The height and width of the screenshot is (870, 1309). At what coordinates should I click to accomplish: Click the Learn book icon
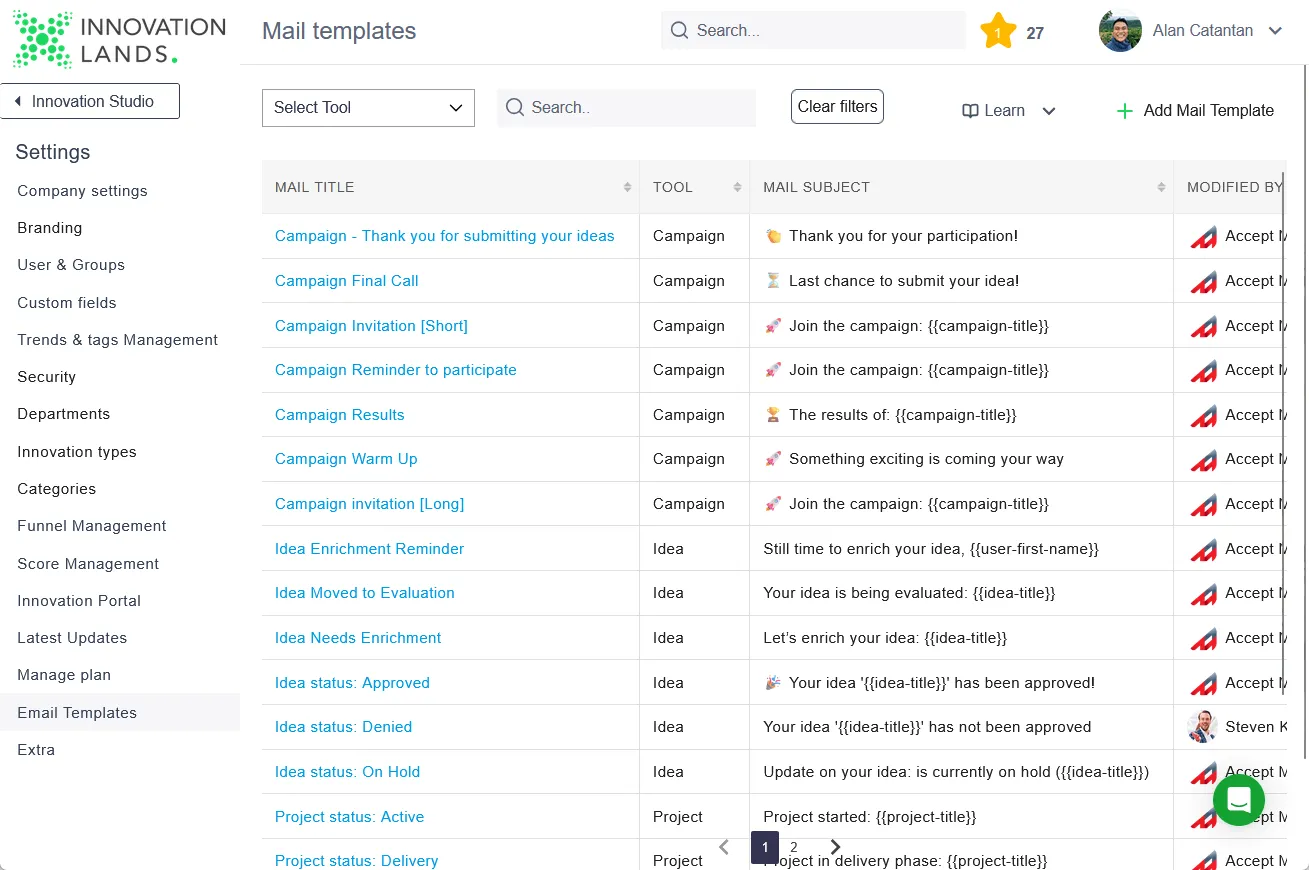(970, 111)
